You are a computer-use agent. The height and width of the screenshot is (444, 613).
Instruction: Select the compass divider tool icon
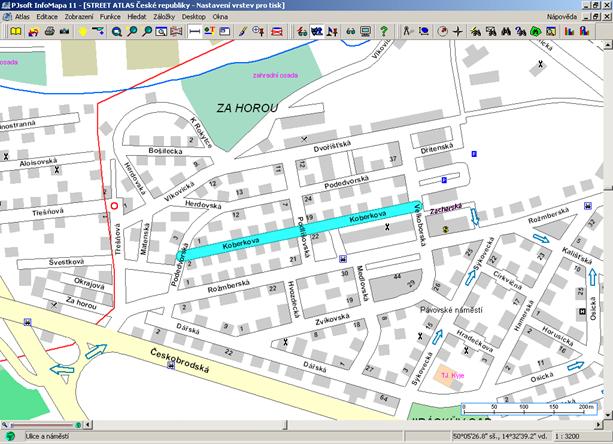pos(407,32)
